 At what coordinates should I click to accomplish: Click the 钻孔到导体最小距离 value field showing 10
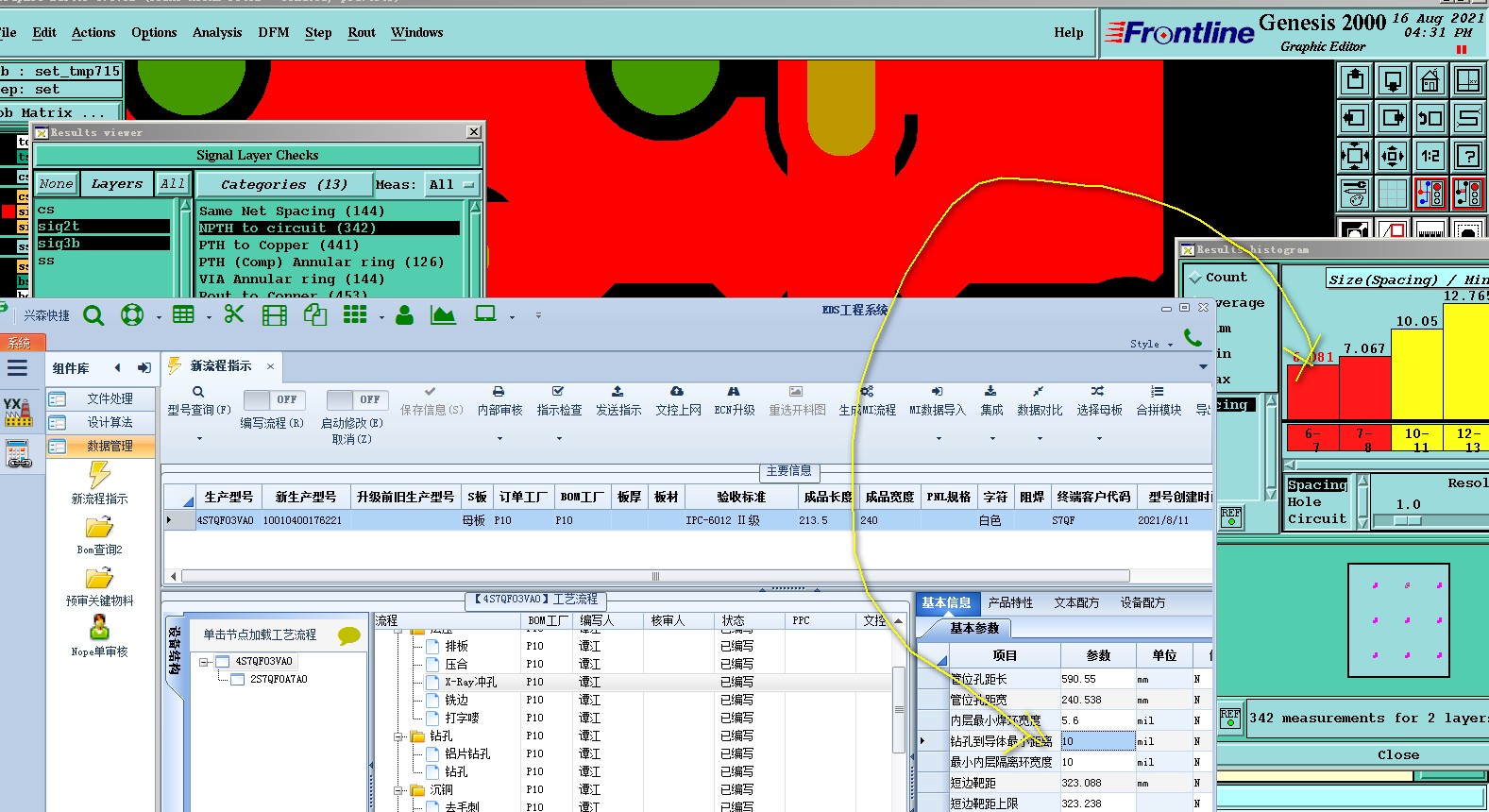[1097, 741]
